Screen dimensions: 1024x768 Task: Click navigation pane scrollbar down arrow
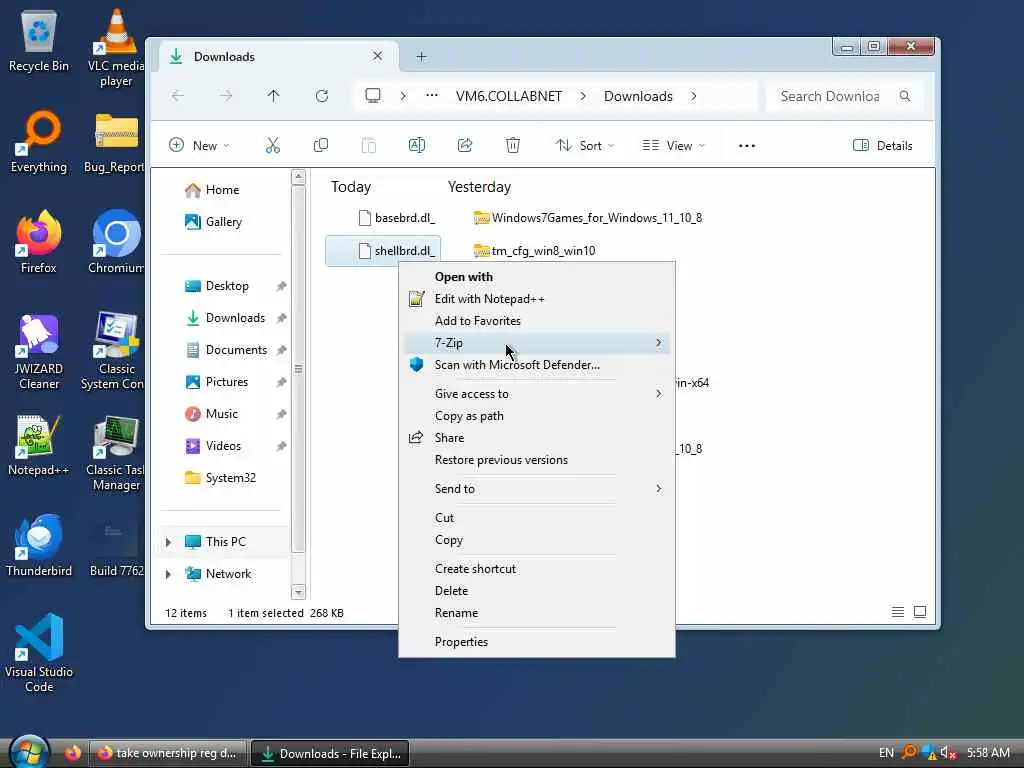(x=298, y=592)
